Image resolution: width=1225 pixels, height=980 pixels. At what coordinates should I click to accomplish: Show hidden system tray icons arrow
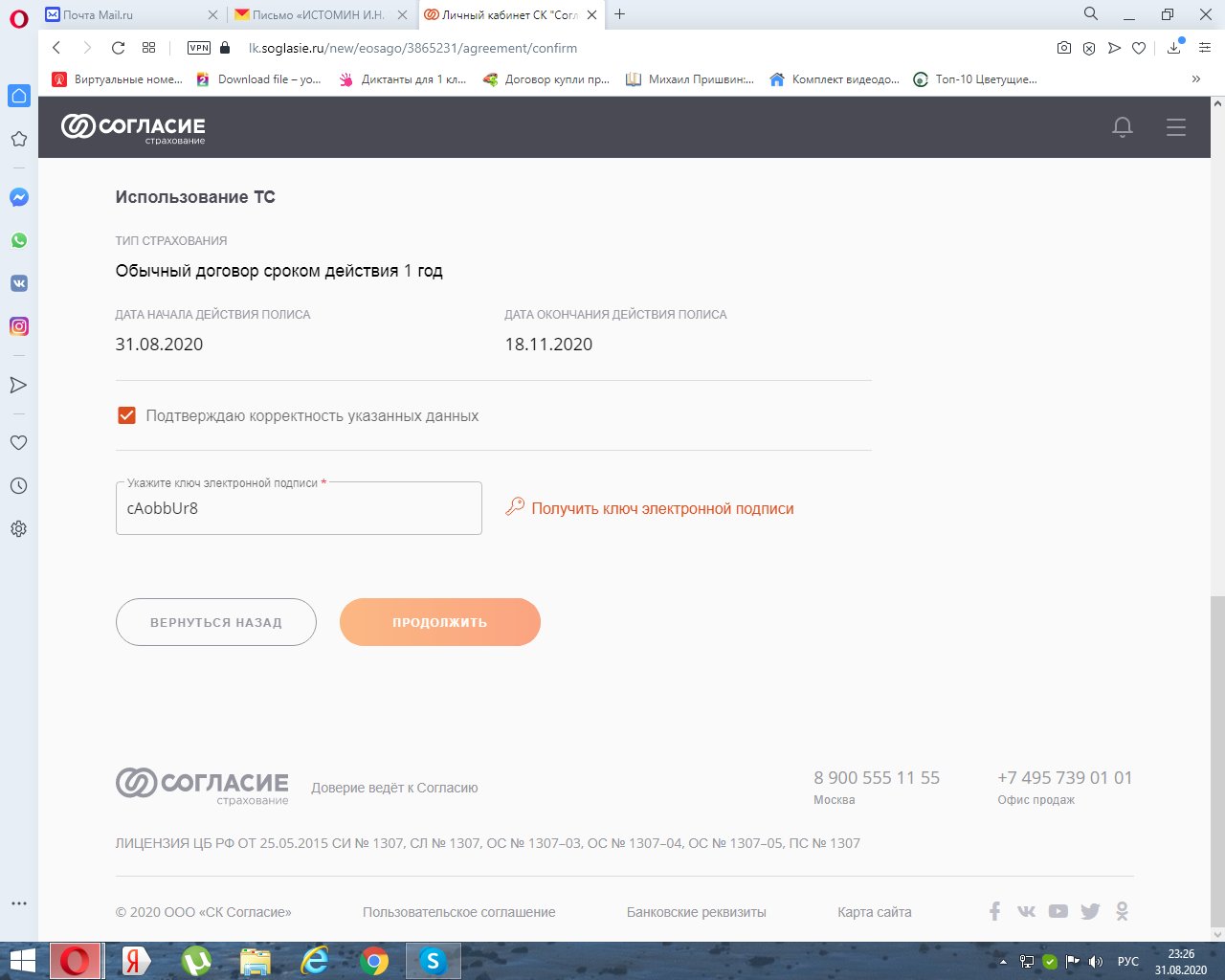1003,962
